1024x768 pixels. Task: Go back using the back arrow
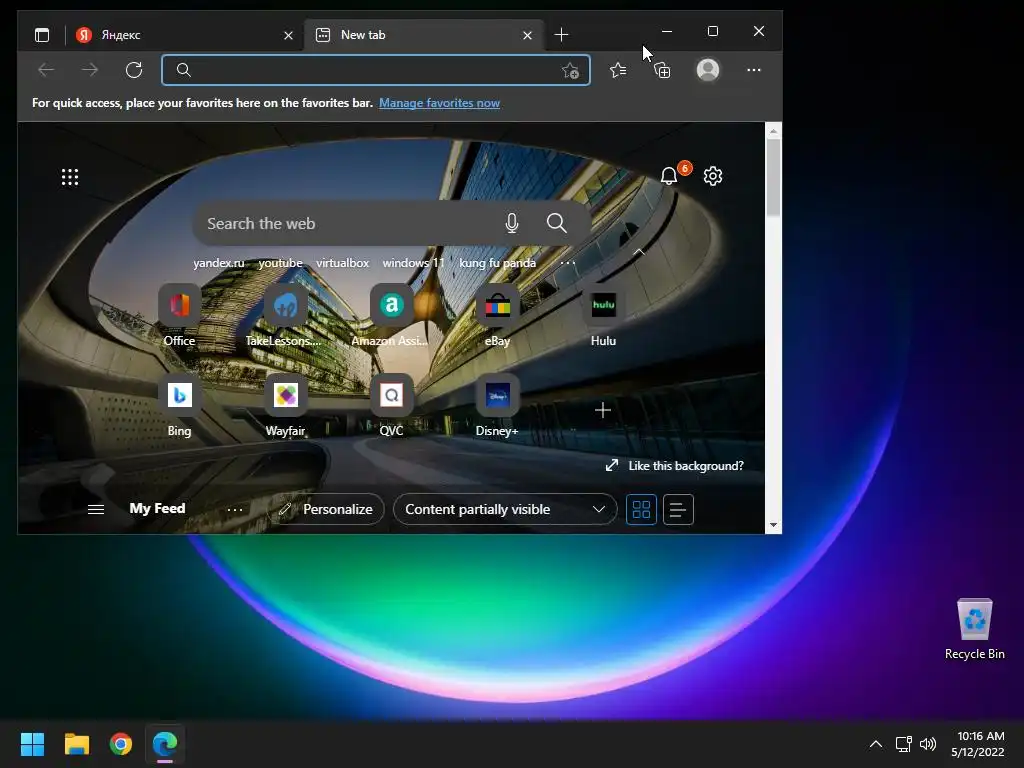pos(46,70)
